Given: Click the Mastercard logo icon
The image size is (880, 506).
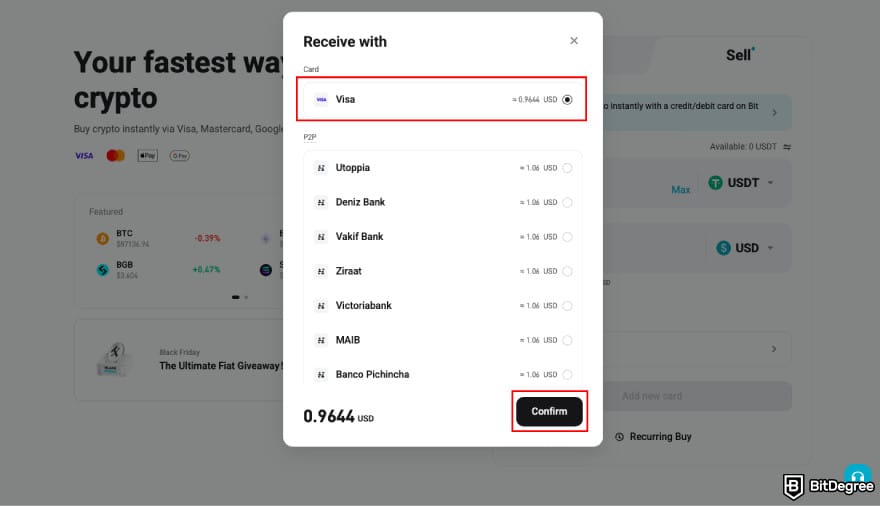Looking at the screenshot, I should click(x=116, y=155).
